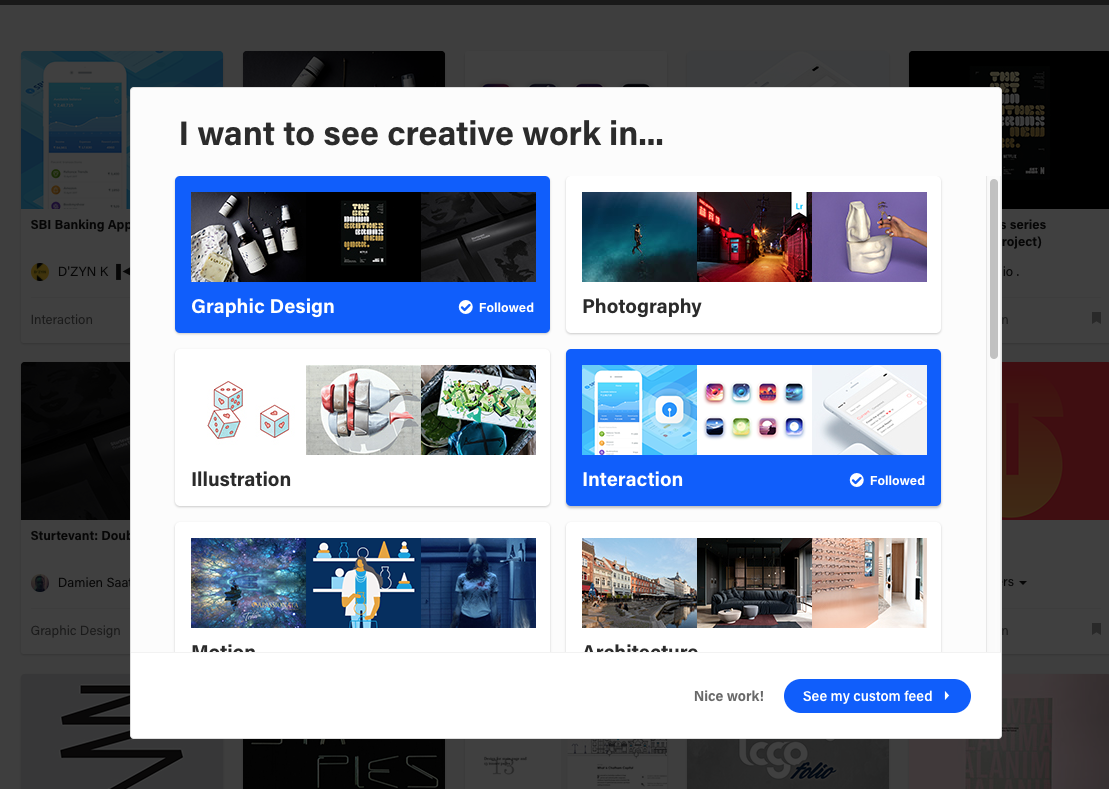1109x789 pixels.
Task: Click the plaster nose sculpture photo in Photography
Action: tap(869, 237)
